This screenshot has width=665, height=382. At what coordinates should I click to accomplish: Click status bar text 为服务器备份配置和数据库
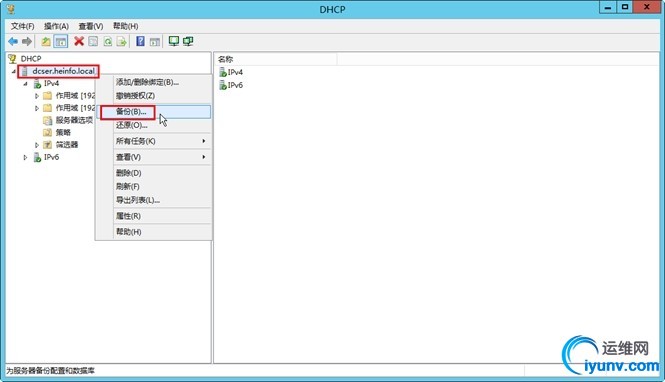(x=50, y=371)
